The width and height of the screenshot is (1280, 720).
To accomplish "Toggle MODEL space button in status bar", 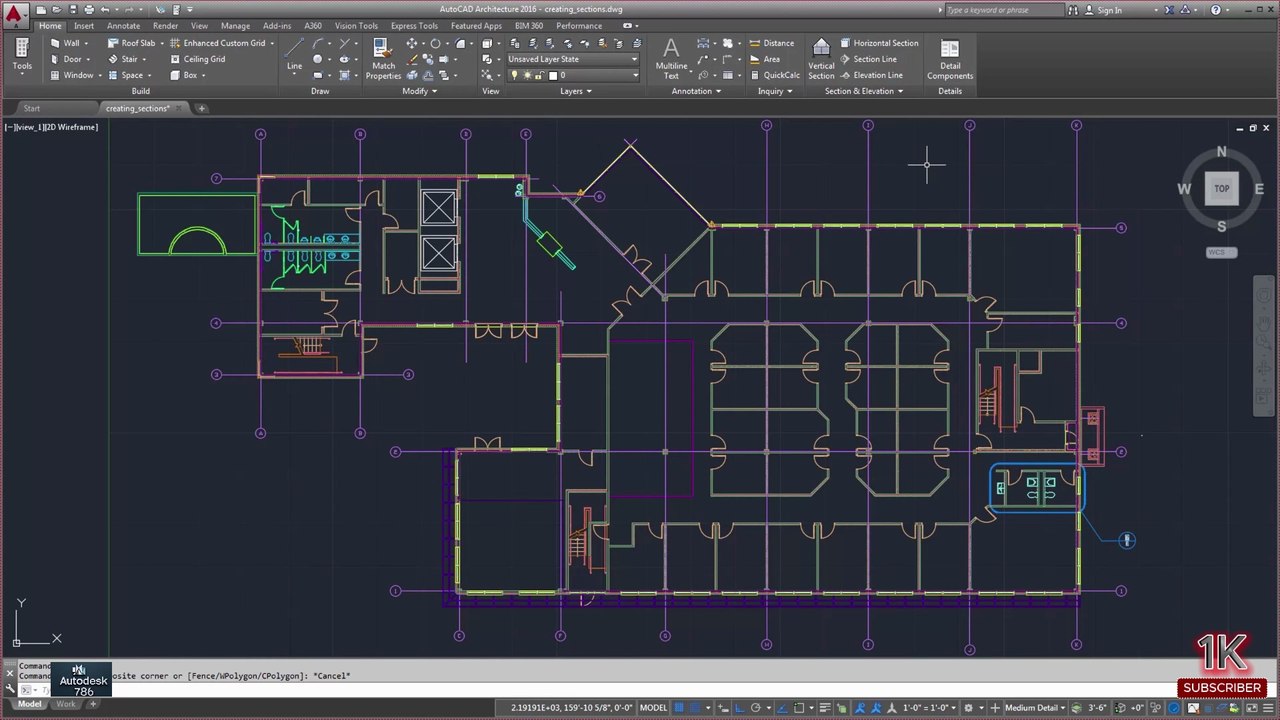I will [653, 708].
